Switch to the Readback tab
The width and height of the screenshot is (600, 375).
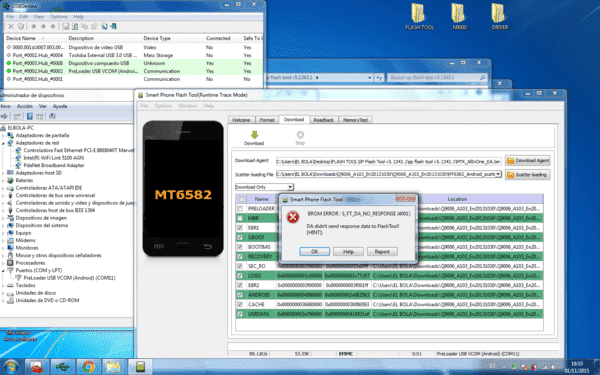[x=323, y=120]
